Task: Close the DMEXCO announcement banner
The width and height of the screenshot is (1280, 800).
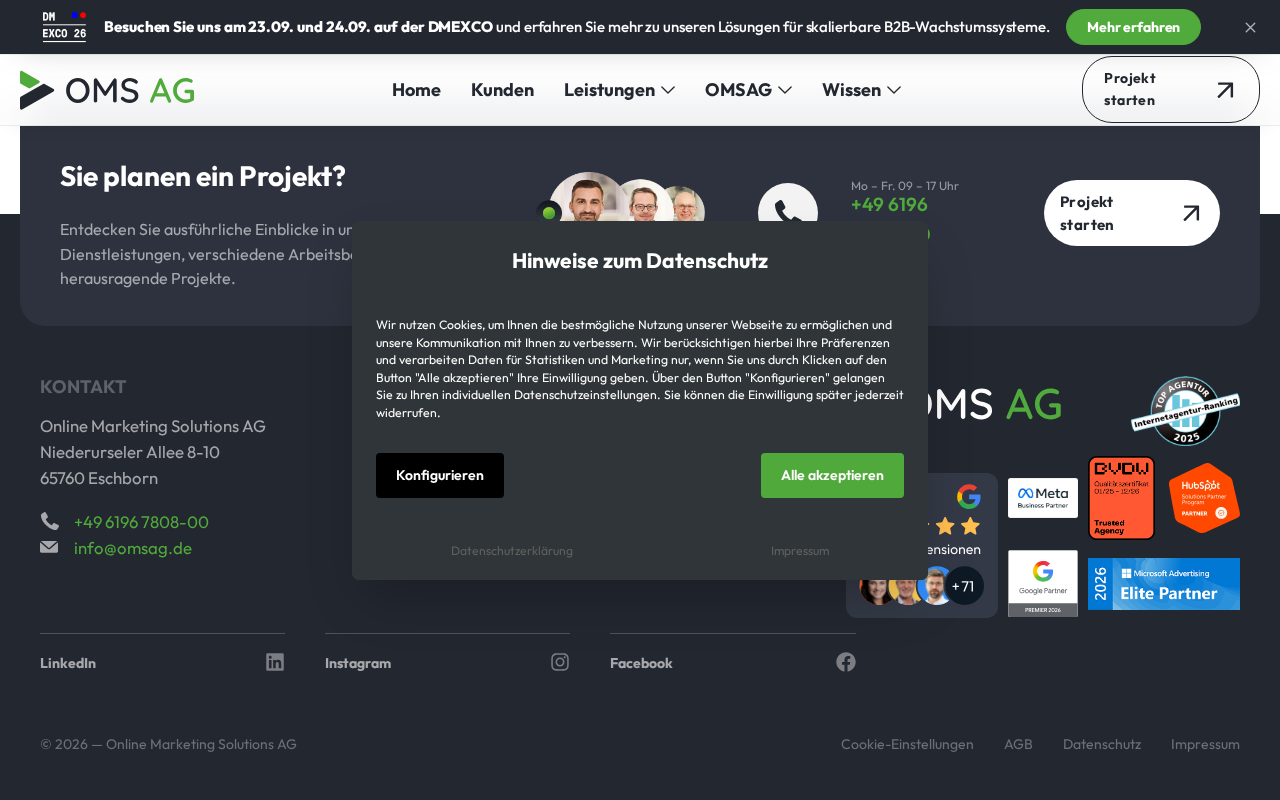Action: click(1250, 27)
